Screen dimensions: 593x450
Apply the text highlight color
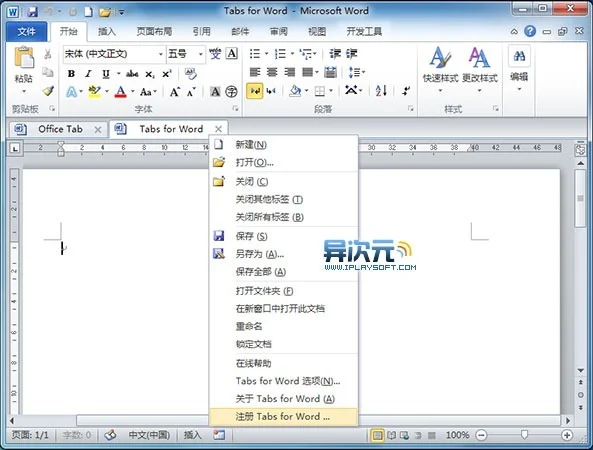click(94, 92)
